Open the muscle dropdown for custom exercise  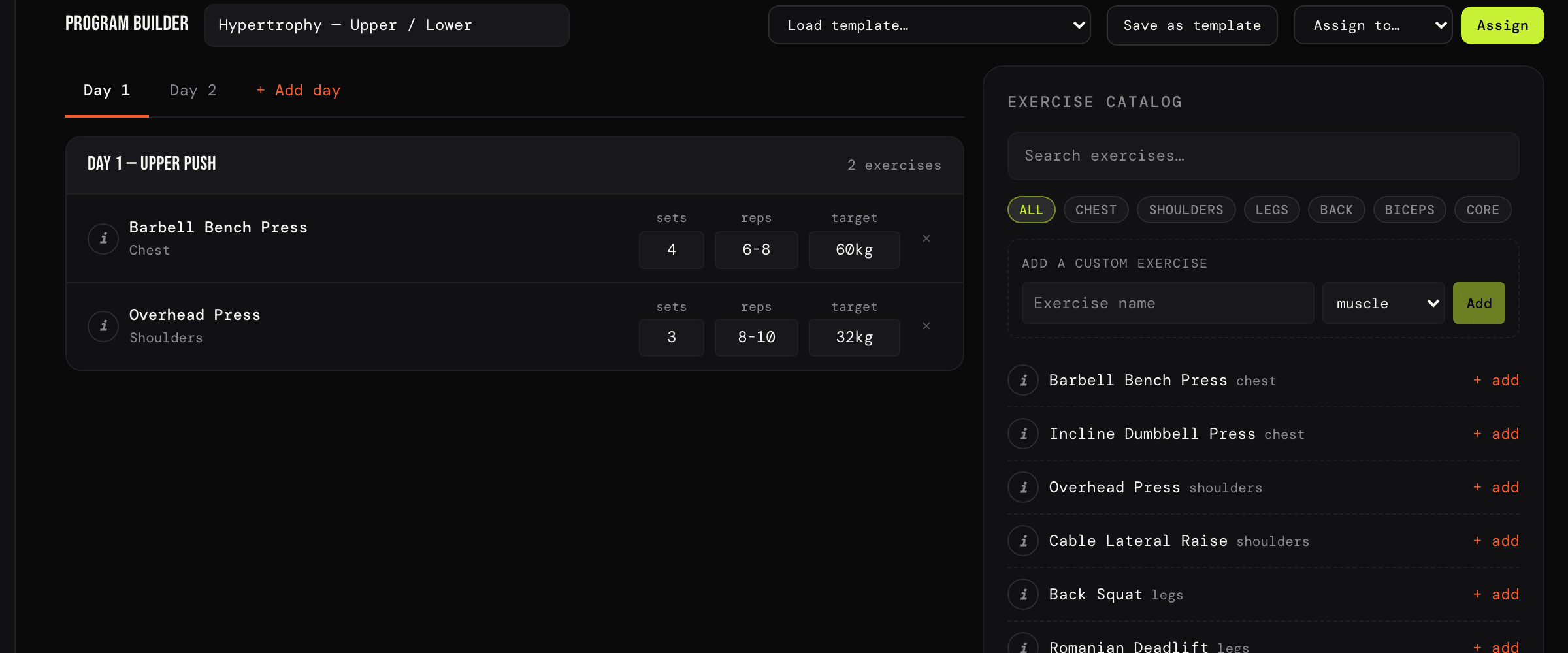(x=1384, y=303)
